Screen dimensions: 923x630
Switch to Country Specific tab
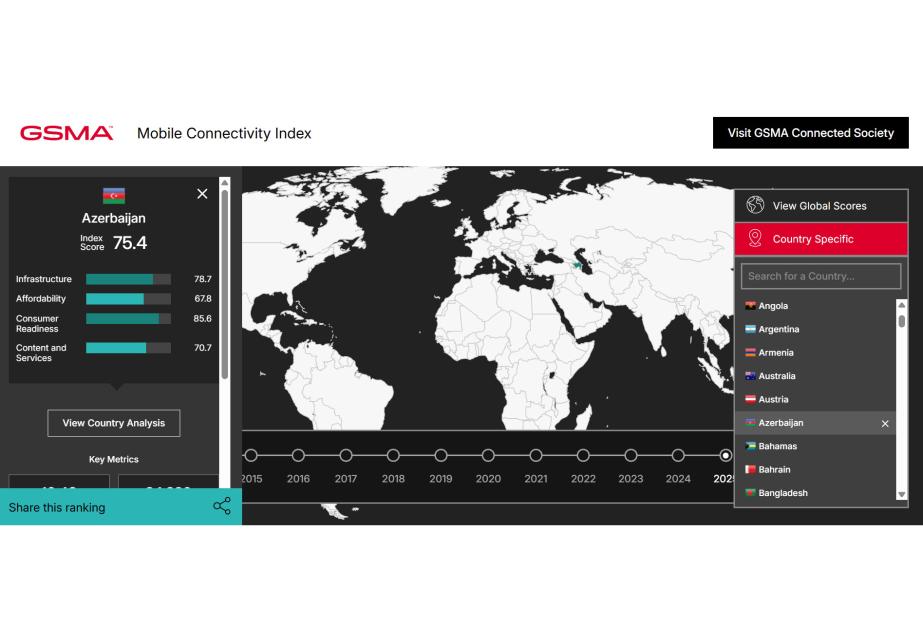click(821, 239)
